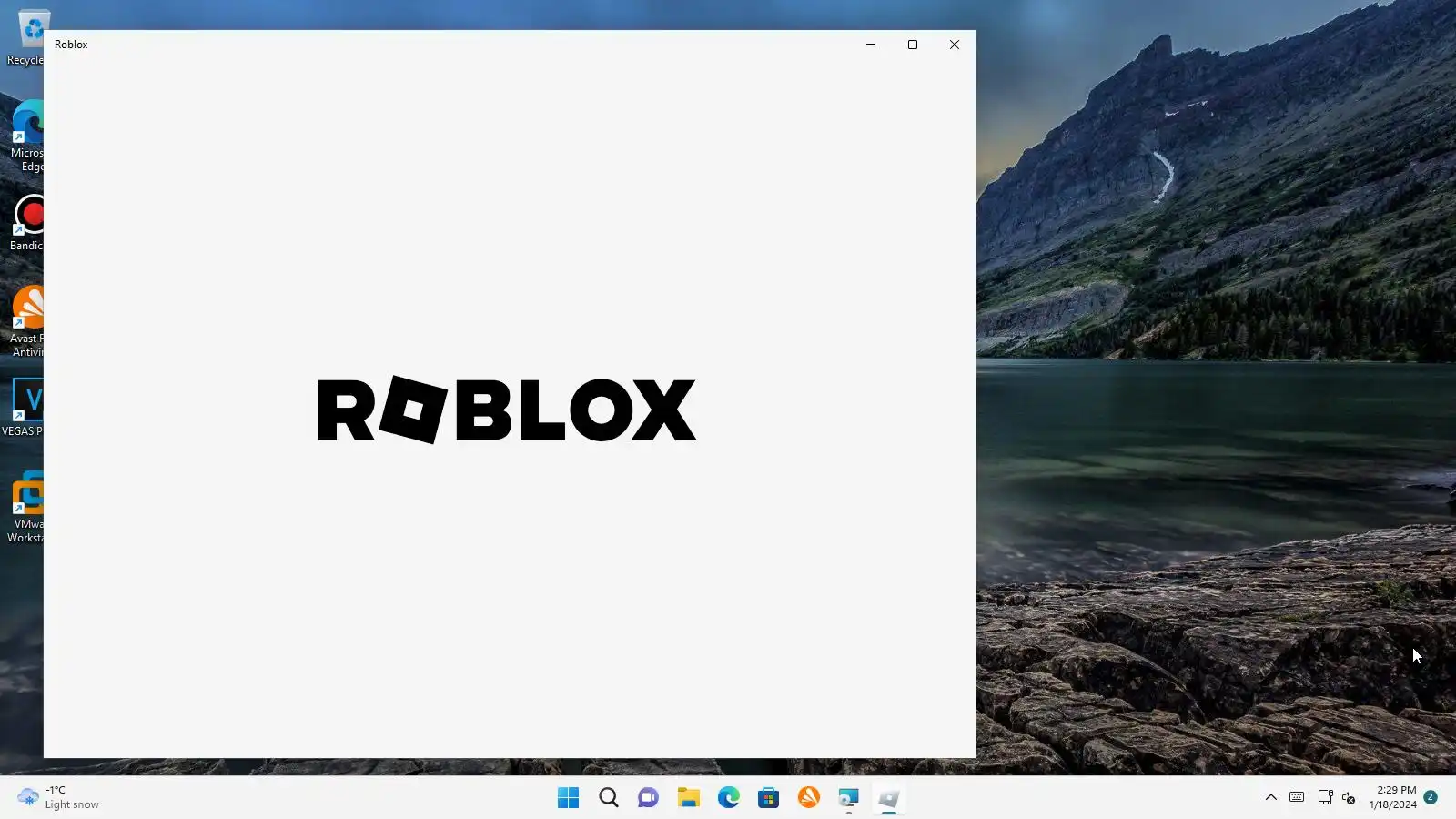1456x819 pixels.
Task: Open network status in the system tray
Action: click(x=1325, y=798)
